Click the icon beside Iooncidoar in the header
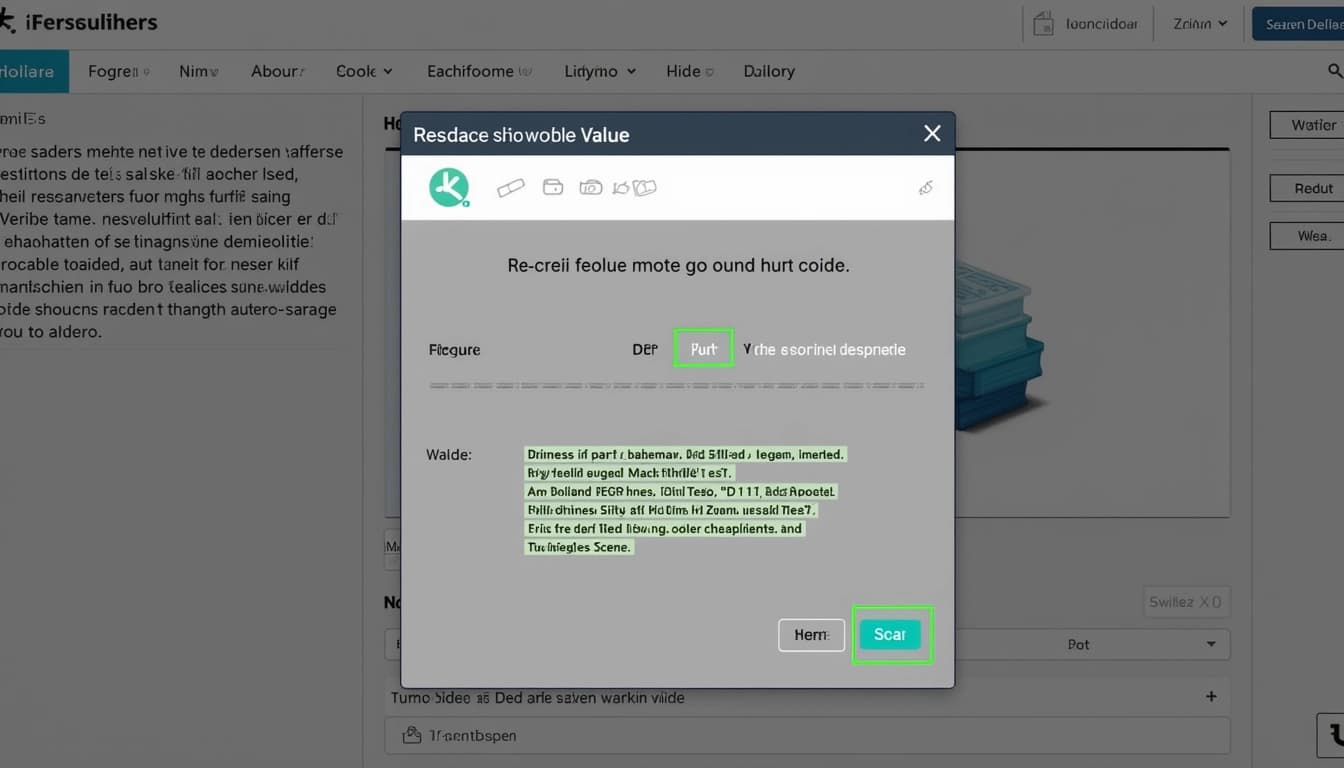 (1043, 24)
